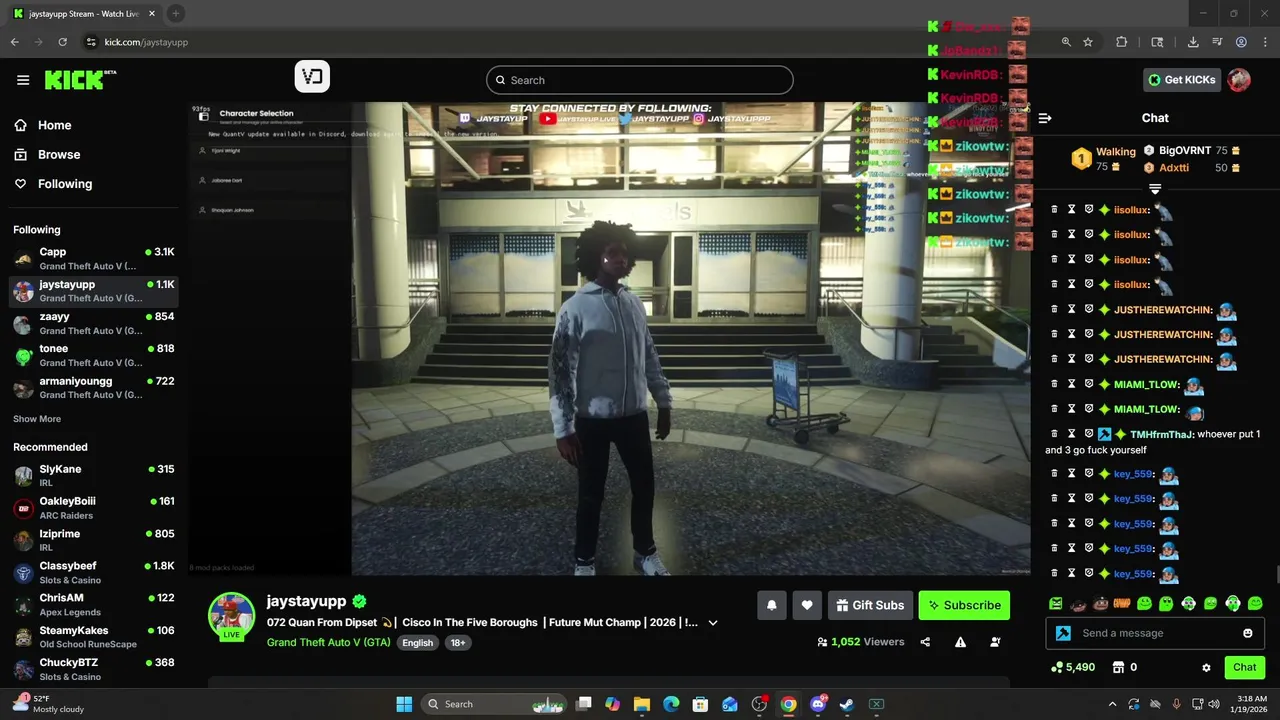This screenshot has height=720, width=1280.
Task: Open the emote picker smiley in chat
Action: click(1247, 633)
